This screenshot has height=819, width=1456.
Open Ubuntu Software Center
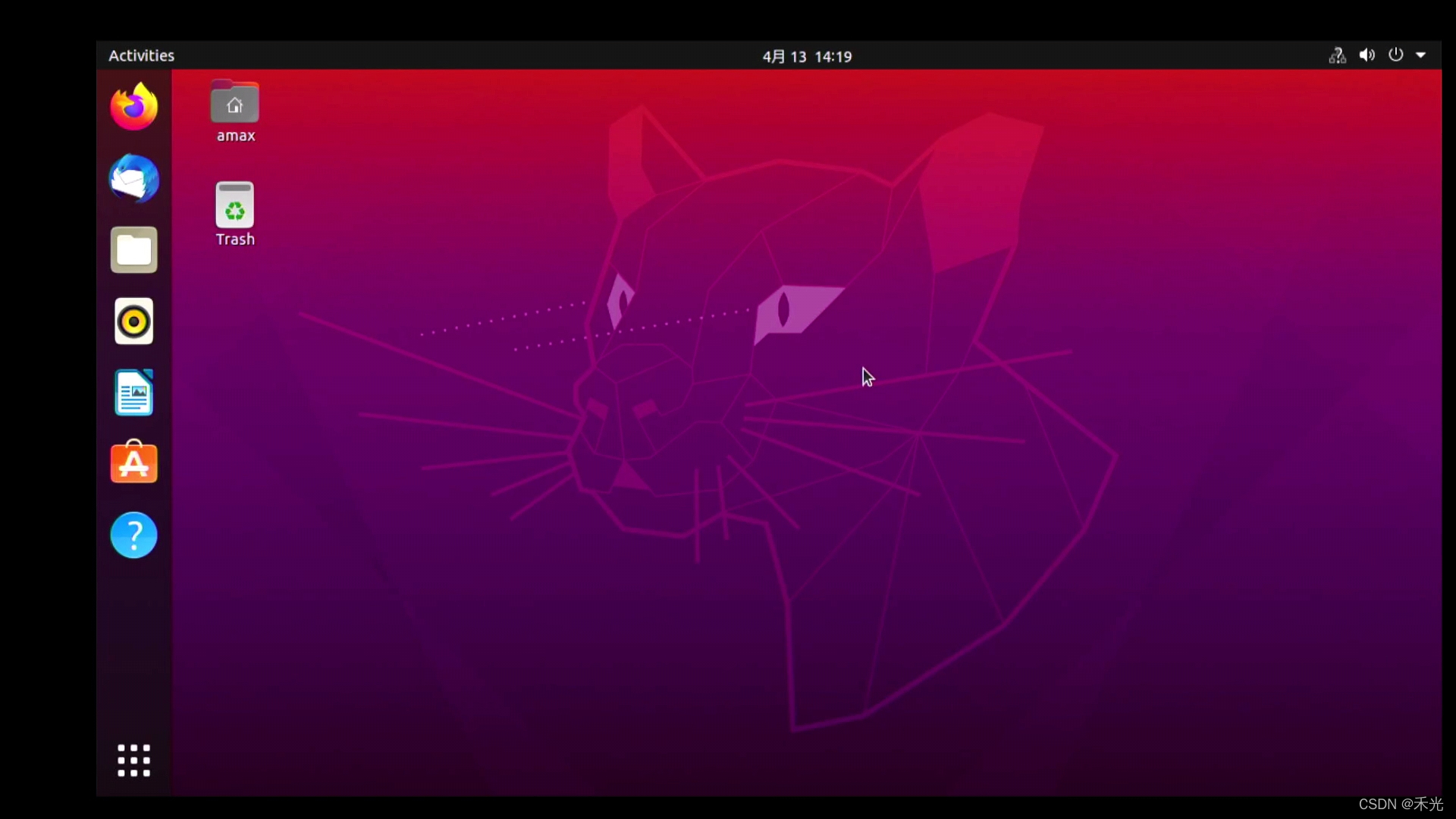pyautogui.click(x=133, y=463)
